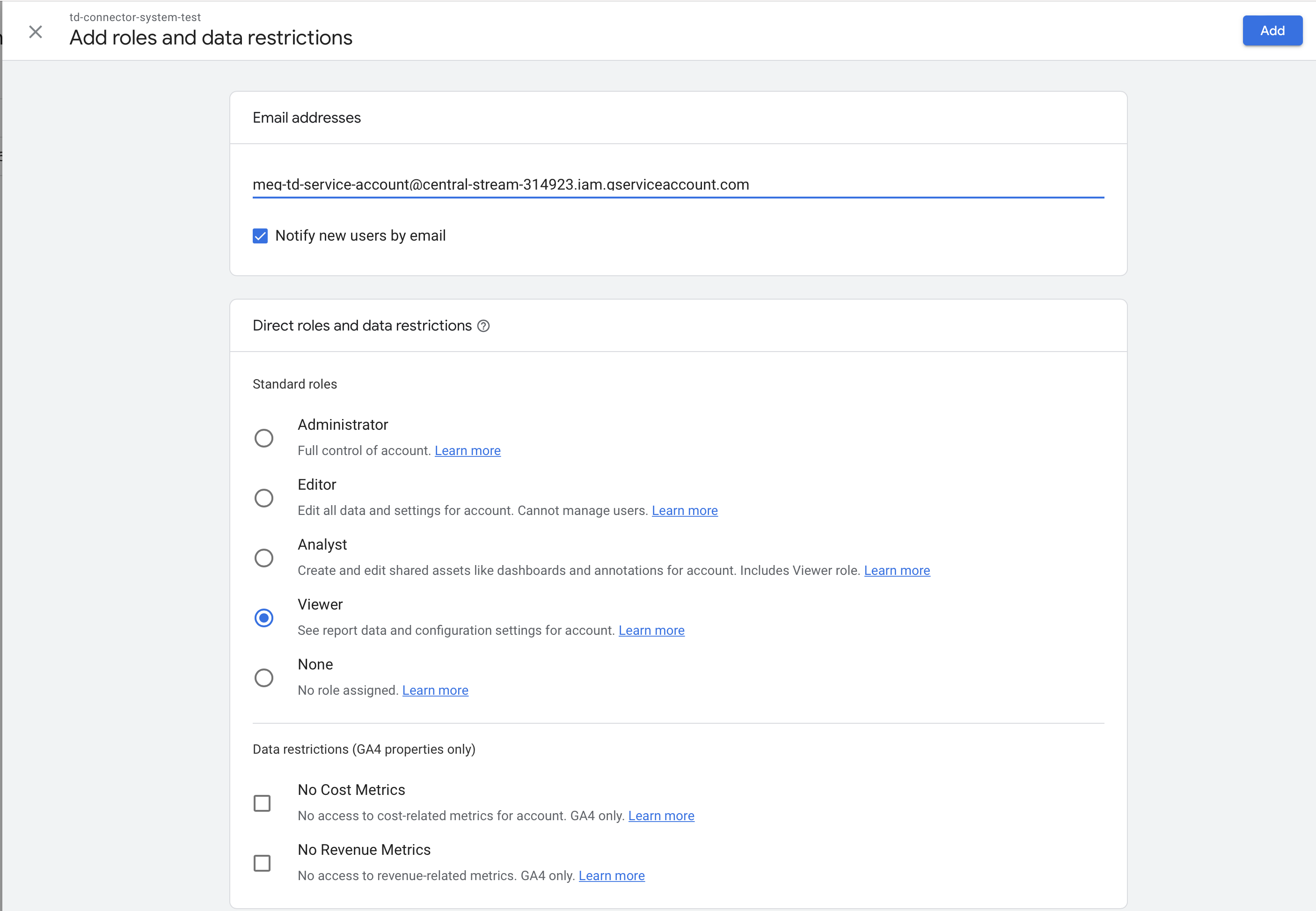The image size is (1316, 911).
Task: Open Learn more for No Cost Metrics
Action: (x=661, y=816)
